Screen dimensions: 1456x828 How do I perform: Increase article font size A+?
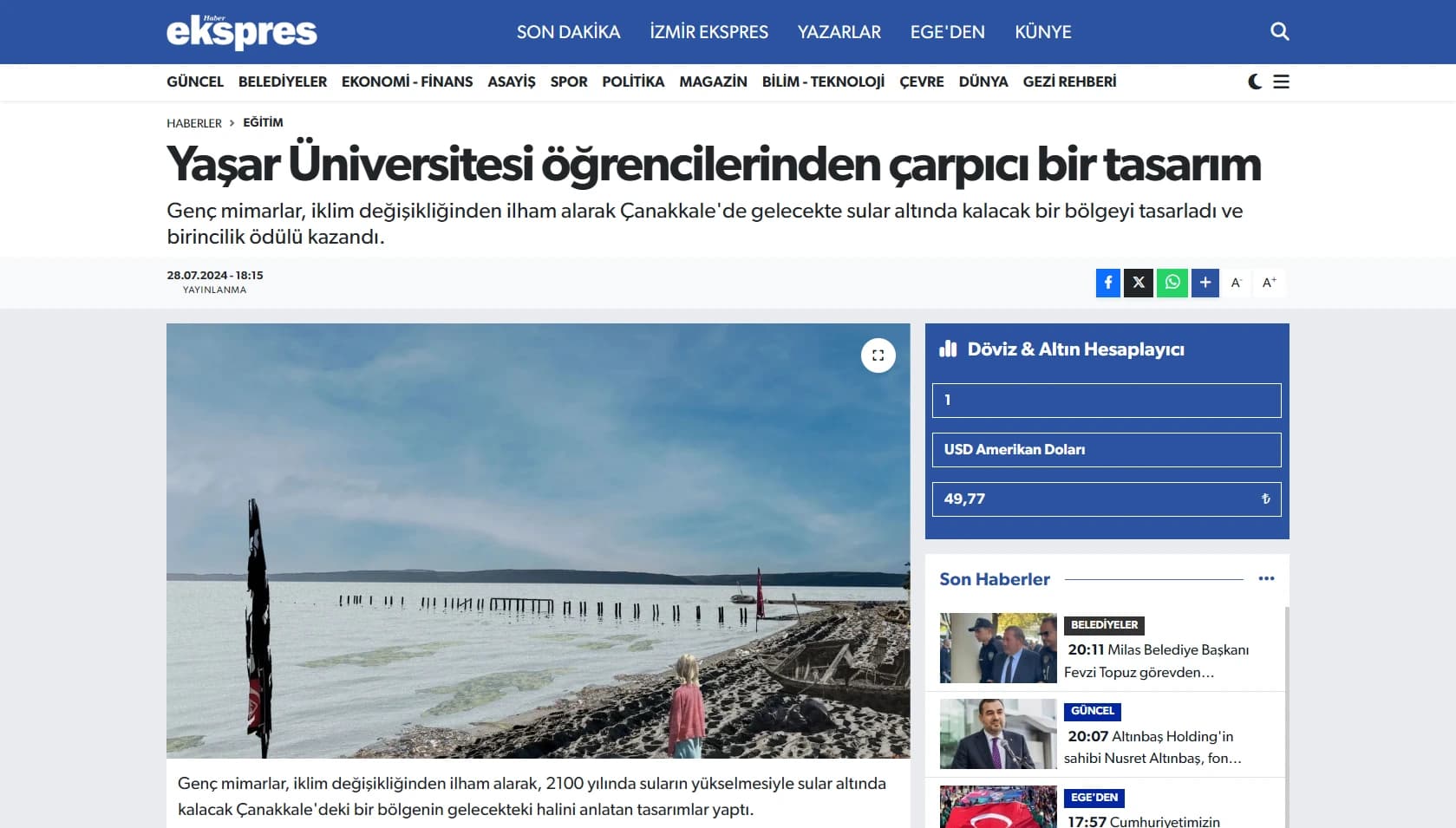click(x=1270, y=283)
